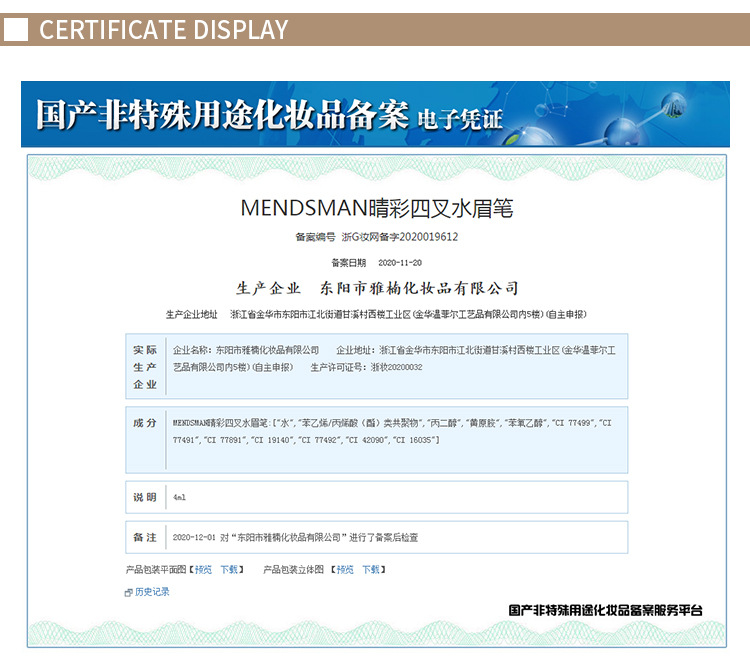Click the 生产企业地址 label
The image size is (750, 662).
191,314
